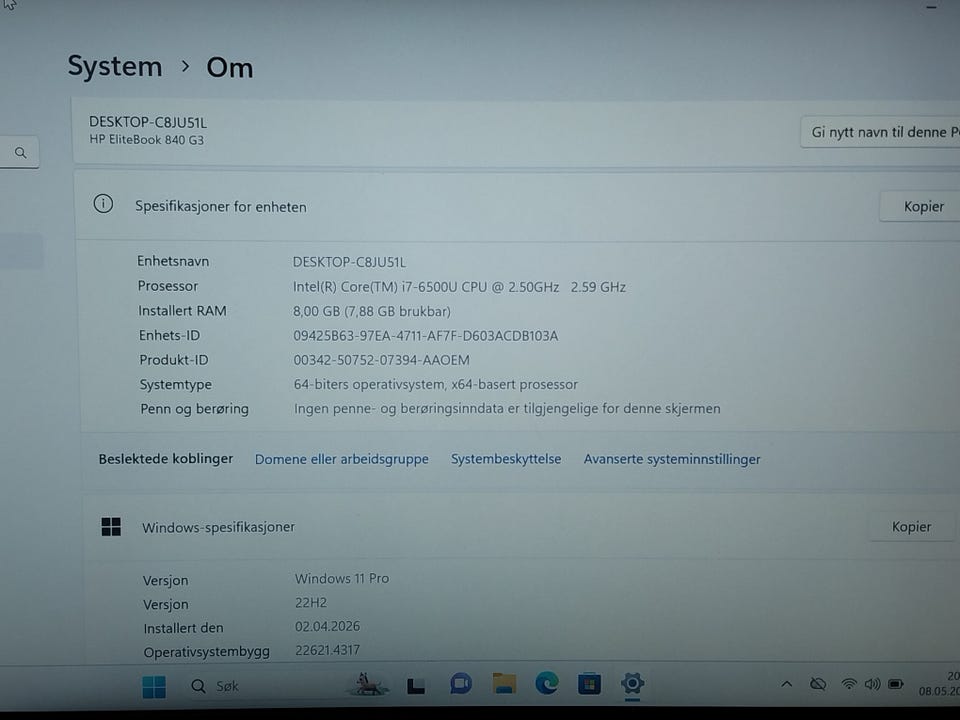Viewport: 960px width, 720px height.
Task: Open Wi-Fi network tray icon
Action: coord(849,684)
